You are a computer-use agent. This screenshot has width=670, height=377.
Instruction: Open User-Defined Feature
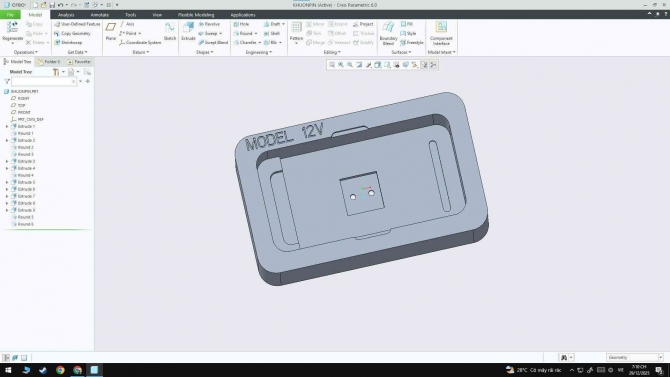click(x=77, y=24)
